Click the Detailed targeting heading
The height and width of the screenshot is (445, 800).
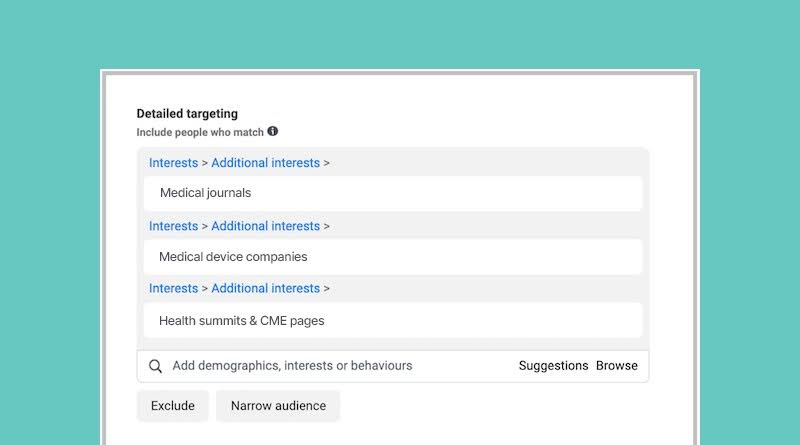(x=187, y=114)
